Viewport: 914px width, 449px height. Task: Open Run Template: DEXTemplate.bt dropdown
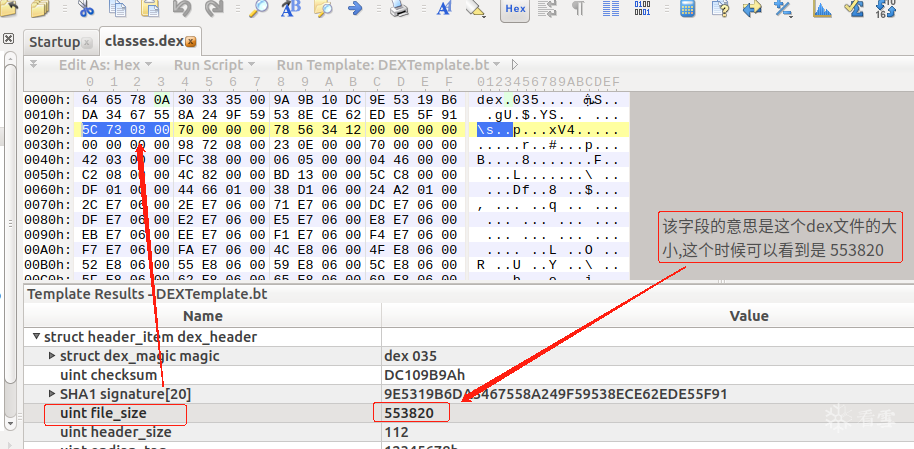click(388, 65)
